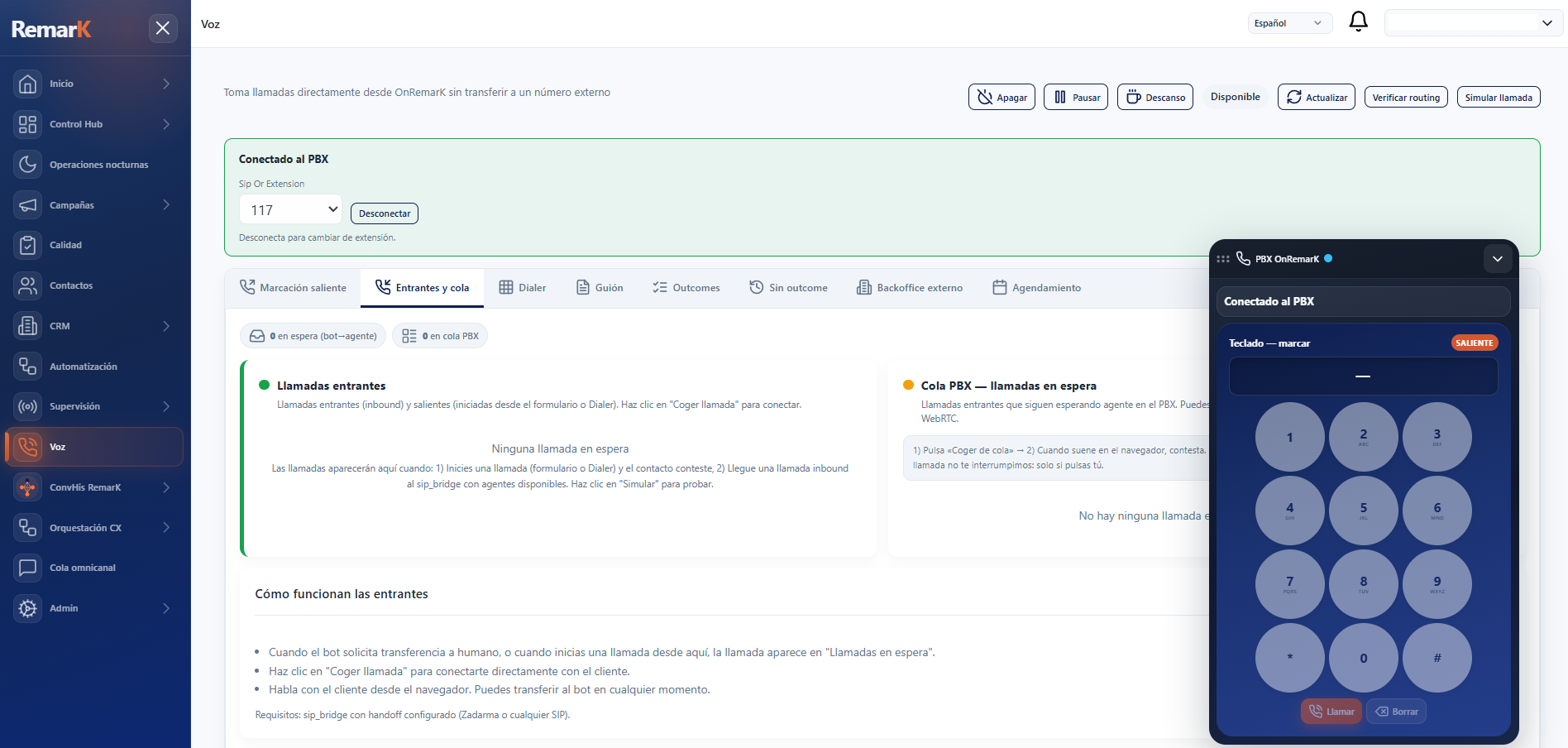This screenshot has height=748, width=1568.
Task: Click the Admin gear icon
Action: (x=27, y=608)
